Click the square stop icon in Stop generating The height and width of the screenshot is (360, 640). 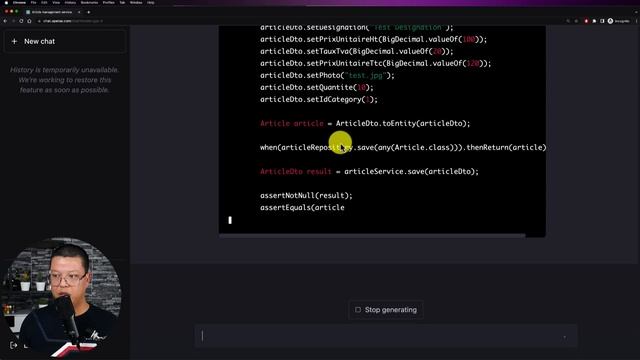click(358, 310)
